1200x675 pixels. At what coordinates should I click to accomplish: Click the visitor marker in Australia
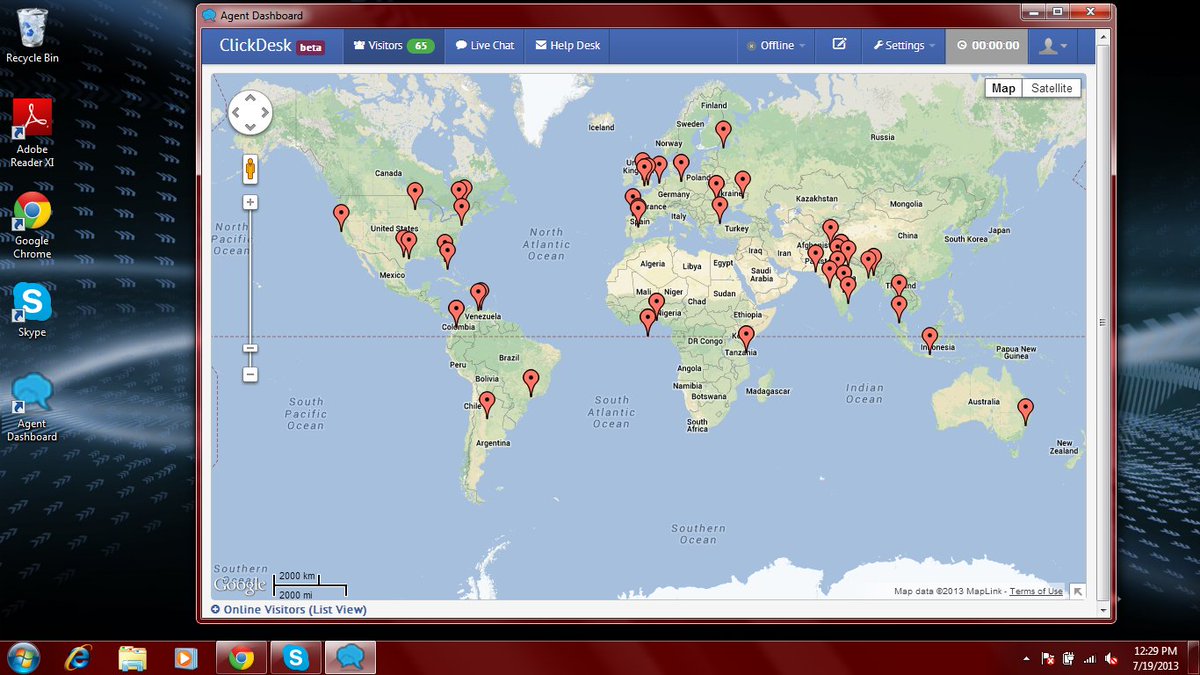[x=1025, y=411]
